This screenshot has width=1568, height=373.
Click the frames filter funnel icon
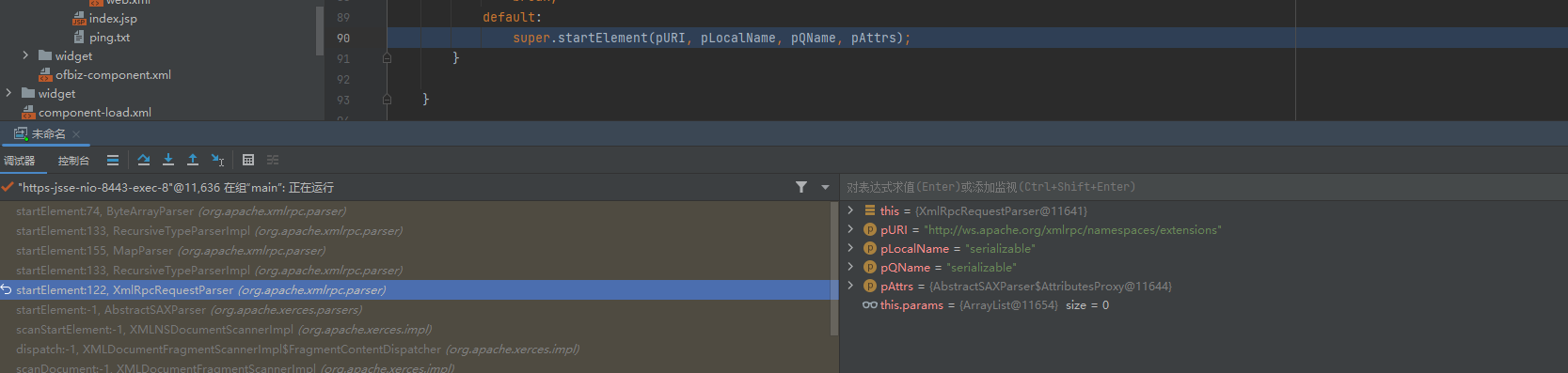(801, 187)
